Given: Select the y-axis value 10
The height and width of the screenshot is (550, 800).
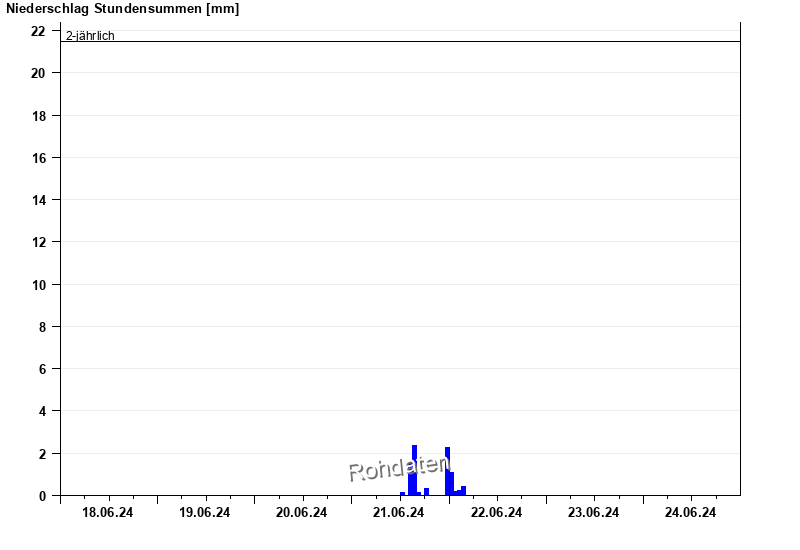Looking at the screenshot, I should click(x=38, y=285).
